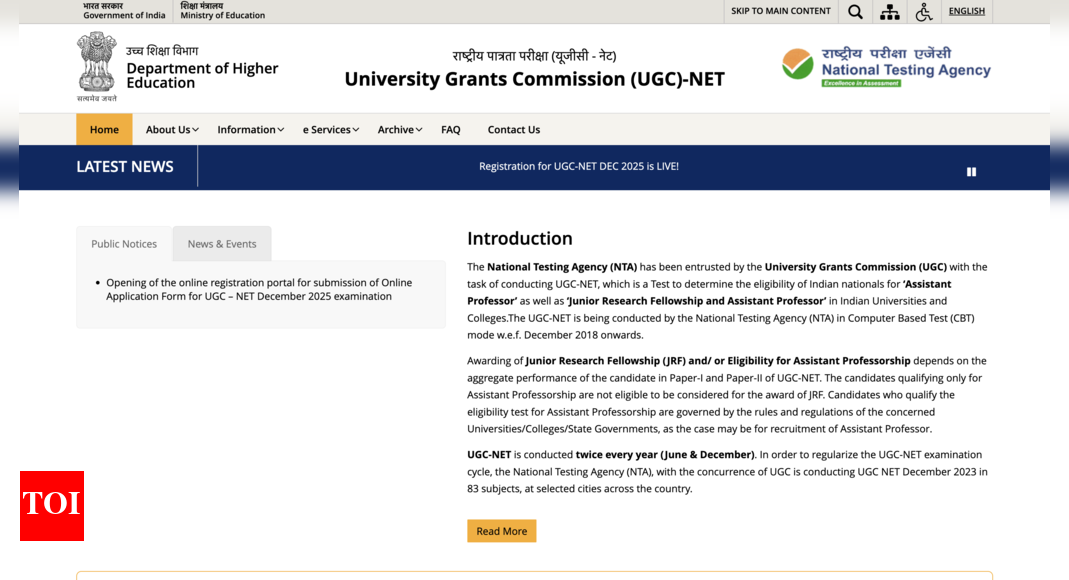
Task: Click the Government of India emblem
Action: tap(97, 66)
